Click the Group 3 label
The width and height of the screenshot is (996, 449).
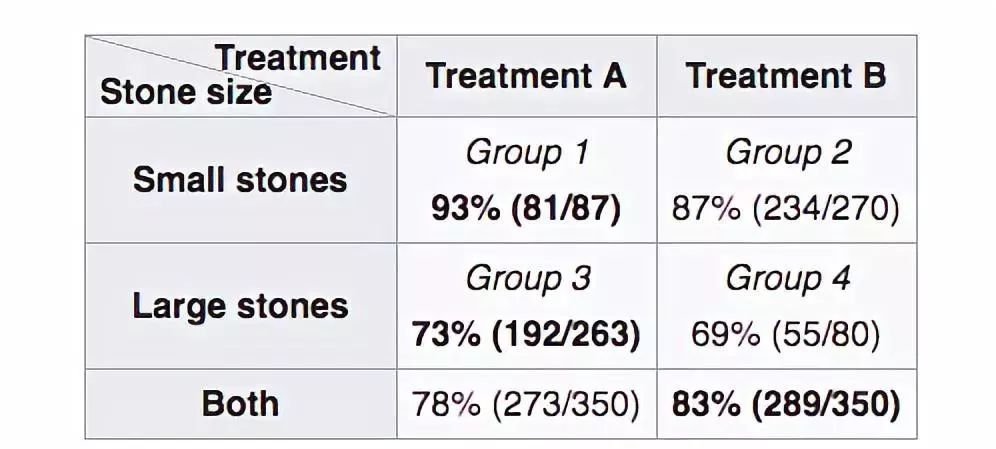pos(527,278)
